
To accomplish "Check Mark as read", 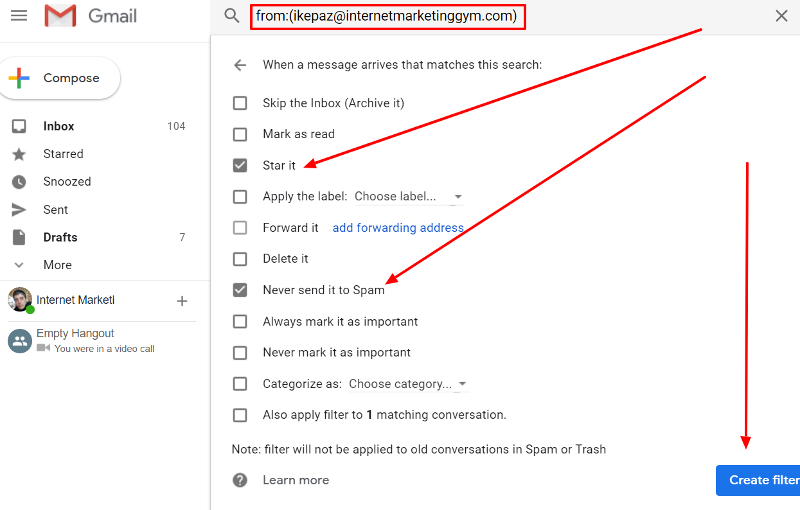I will (240, 134).
